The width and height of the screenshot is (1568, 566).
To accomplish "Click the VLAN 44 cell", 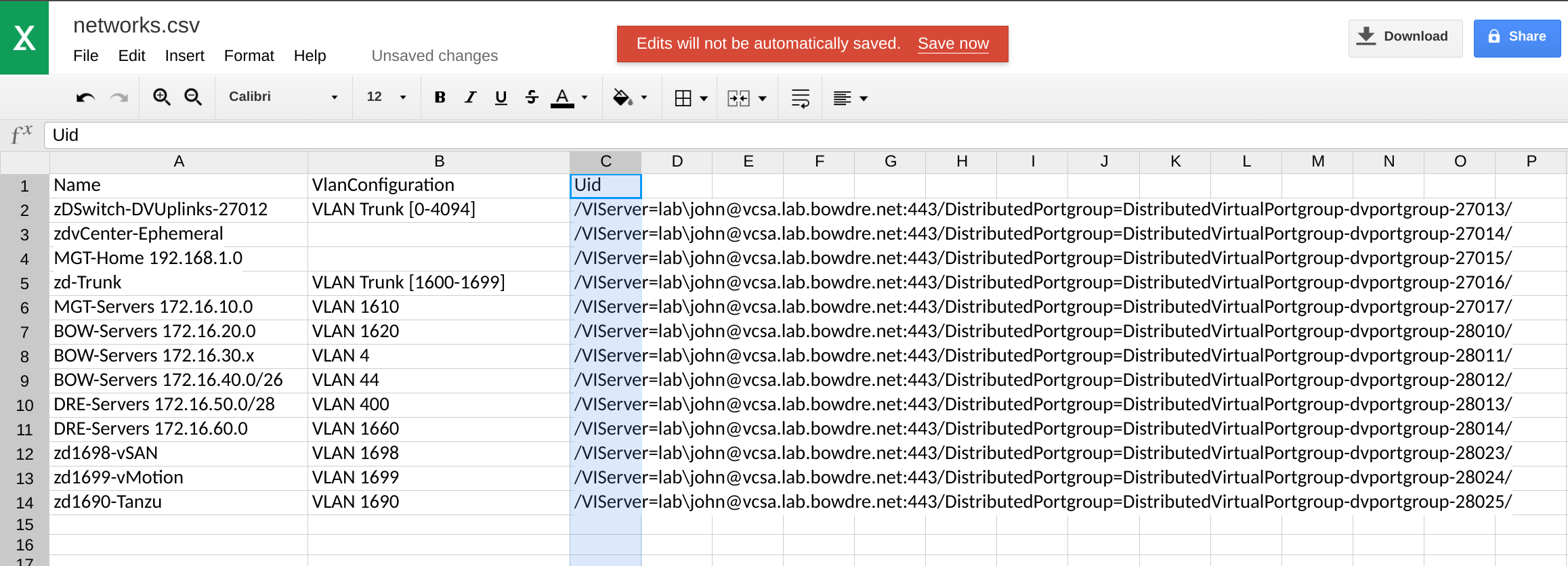I will pos(439,380).
